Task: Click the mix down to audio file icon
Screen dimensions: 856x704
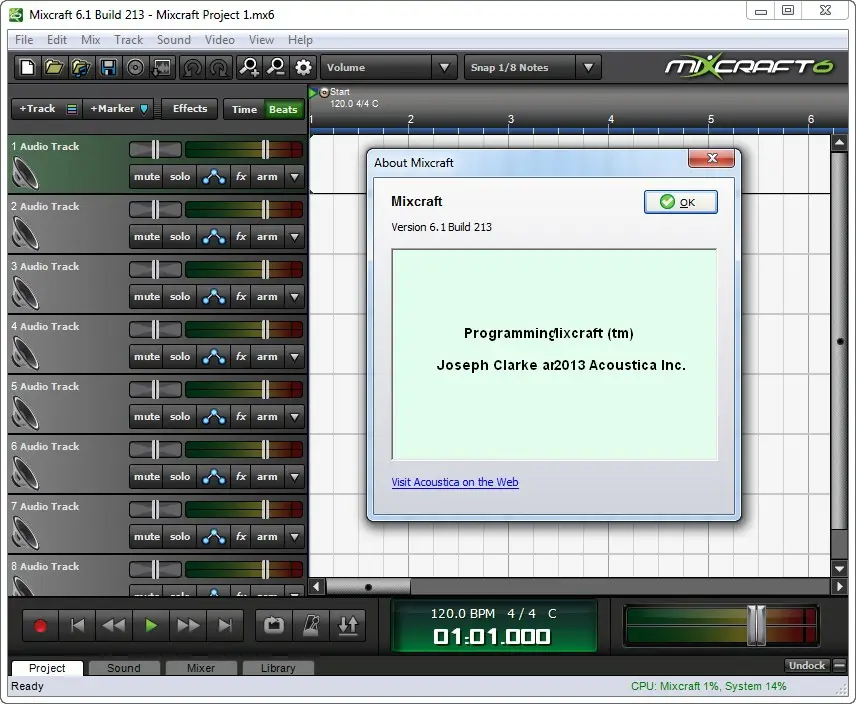Action: (x=162, y=68)
